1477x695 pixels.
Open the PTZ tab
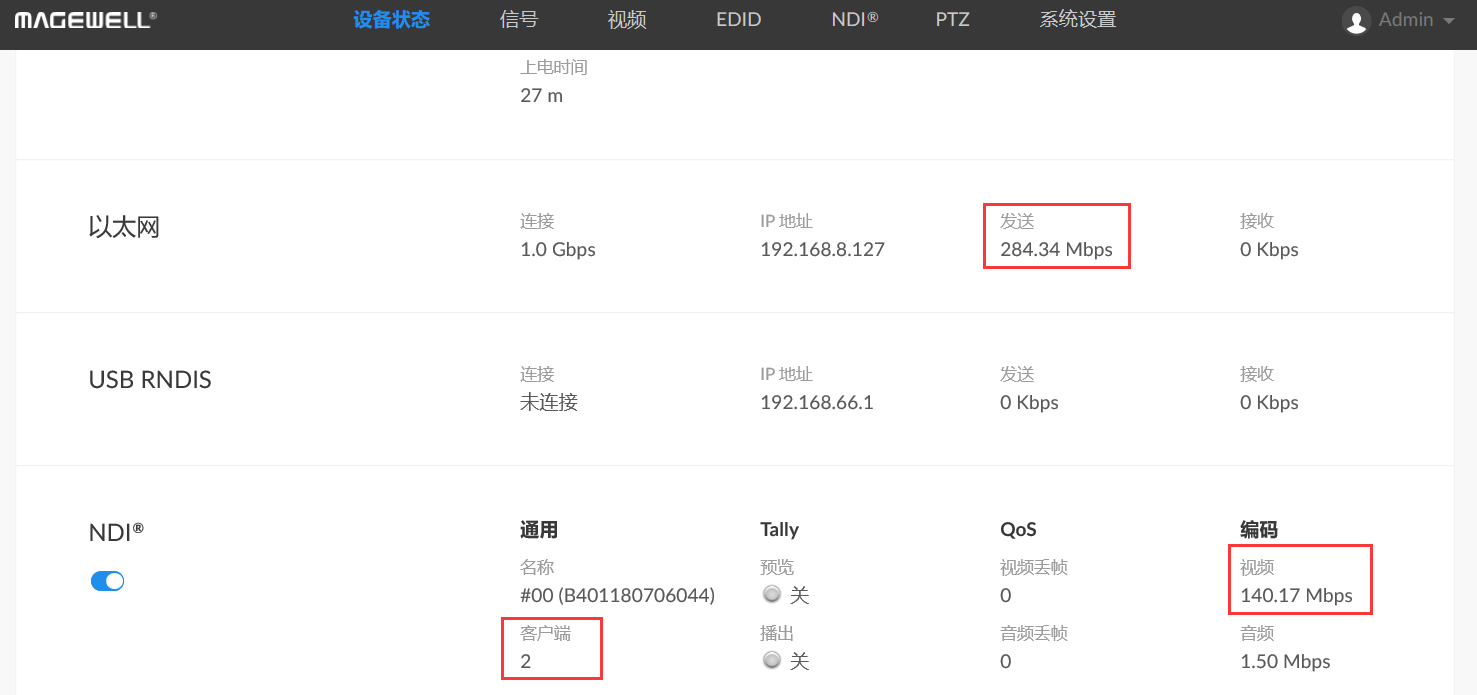pyautogui.click(x=952, y=19)
